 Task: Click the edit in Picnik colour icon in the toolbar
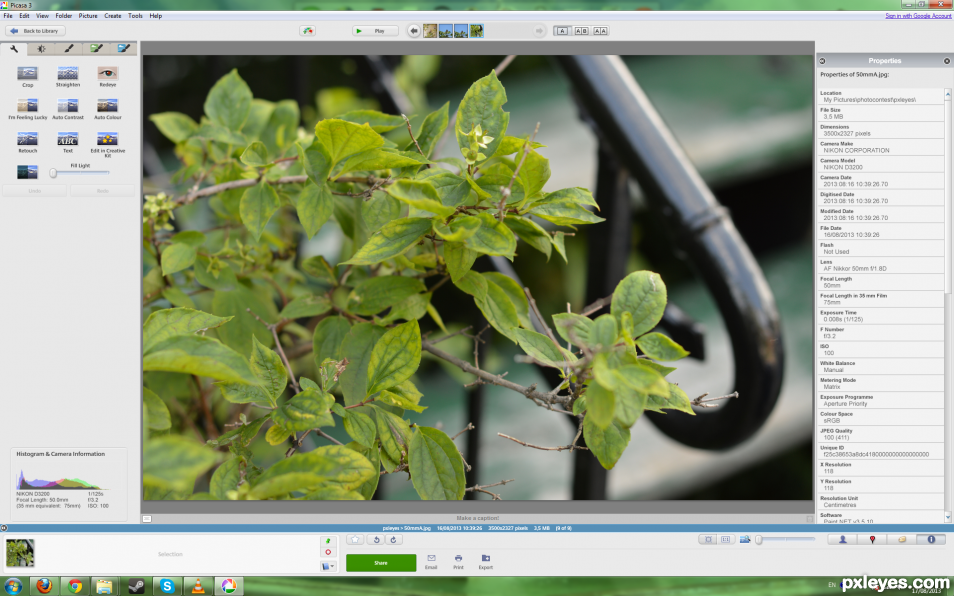coord(307,30)
